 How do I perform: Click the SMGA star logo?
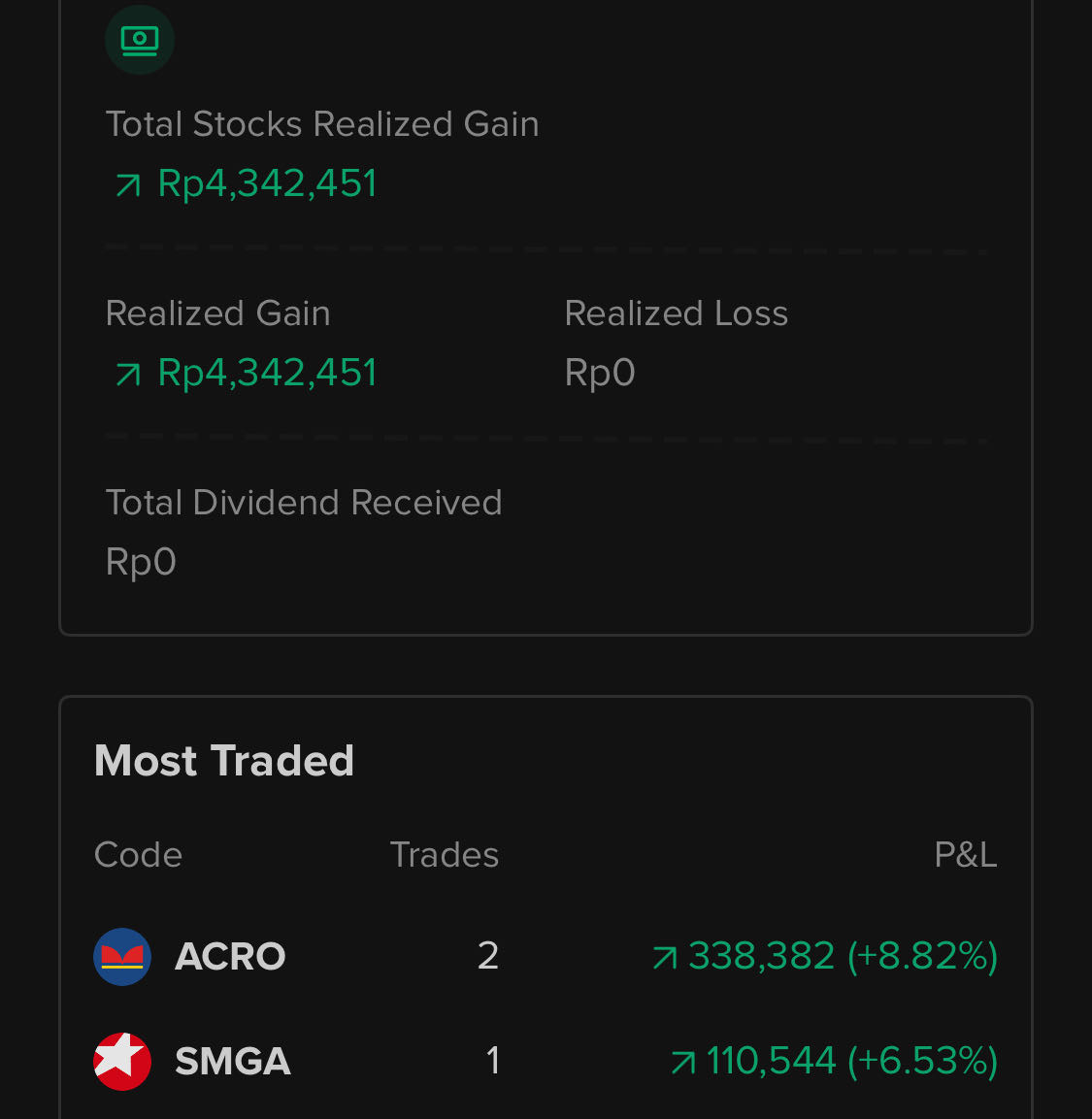click(122, 1061)
